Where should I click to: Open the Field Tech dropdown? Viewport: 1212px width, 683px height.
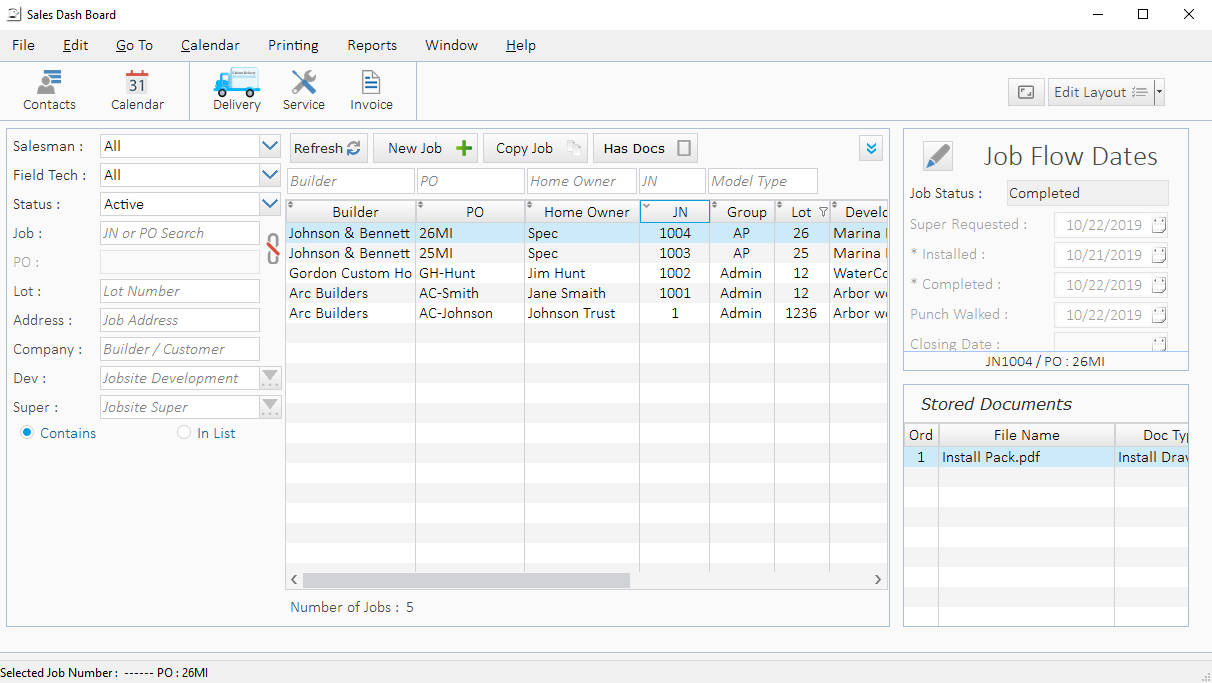click(x=269, y=175)
